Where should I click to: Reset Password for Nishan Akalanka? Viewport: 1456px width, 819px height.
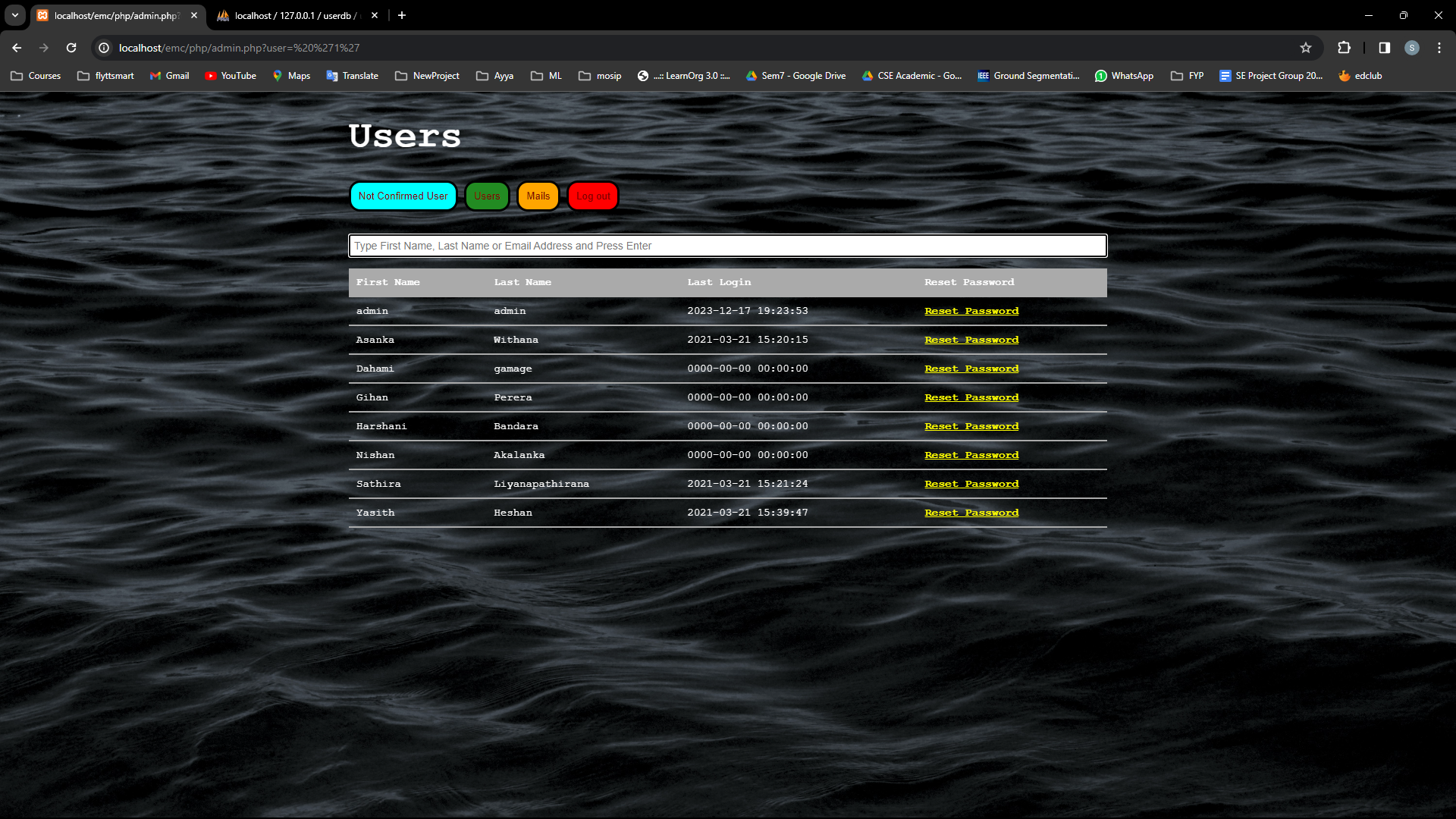point(971,455)
